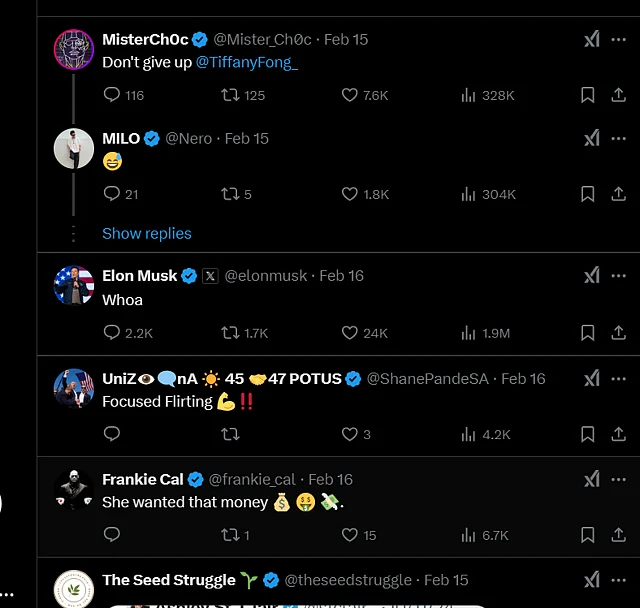Open more options on MisterCh0c's tweet
Viewport: 640px width, 608px height.
click(618, 39)
